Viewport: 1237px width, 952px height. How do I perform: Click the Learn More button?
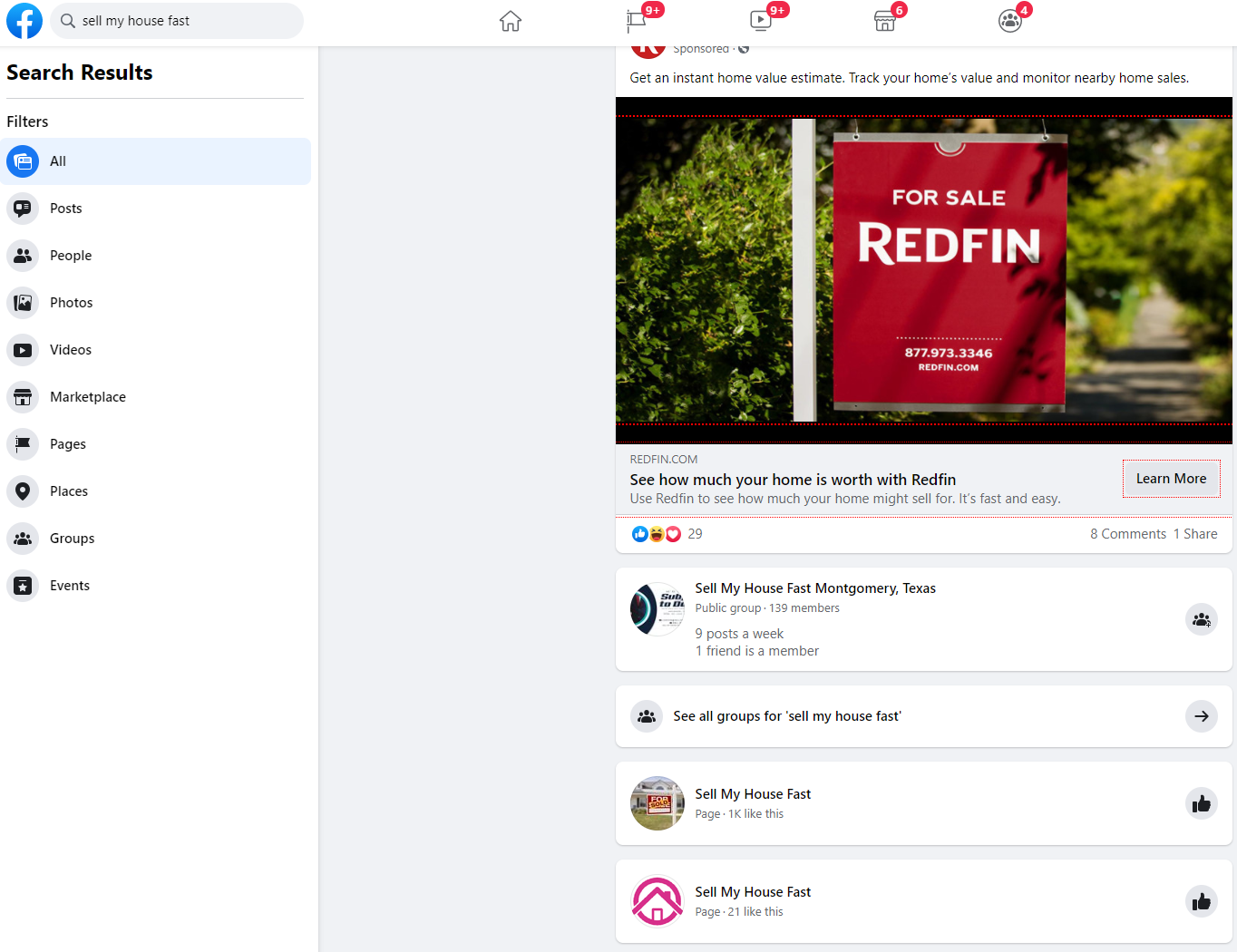pos(1171,479)
